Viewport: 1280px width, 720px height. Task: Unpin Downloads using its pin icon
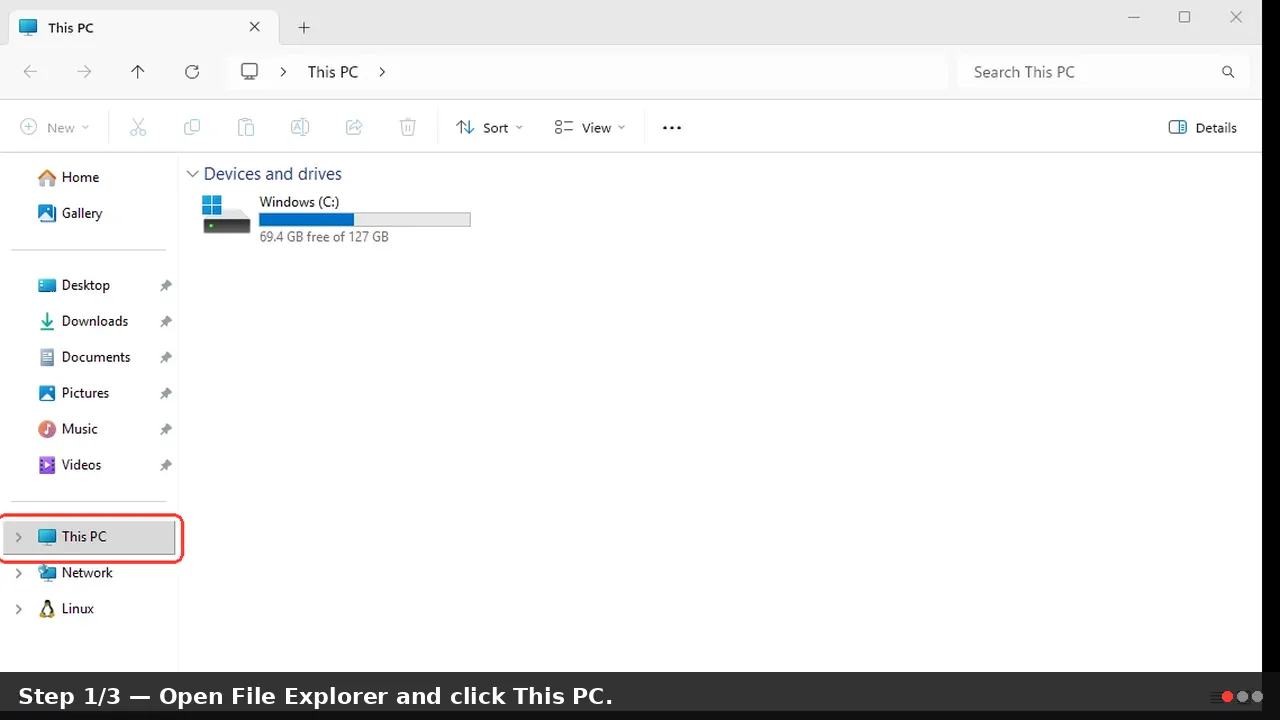[x=166, y=321]
